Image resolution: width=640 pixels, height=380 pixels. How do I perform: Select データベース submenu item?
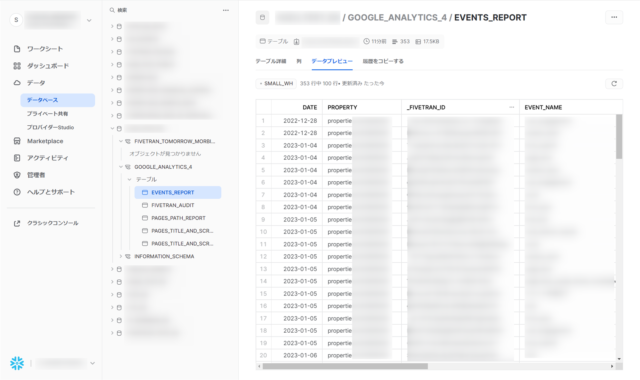tap(58, 100)
